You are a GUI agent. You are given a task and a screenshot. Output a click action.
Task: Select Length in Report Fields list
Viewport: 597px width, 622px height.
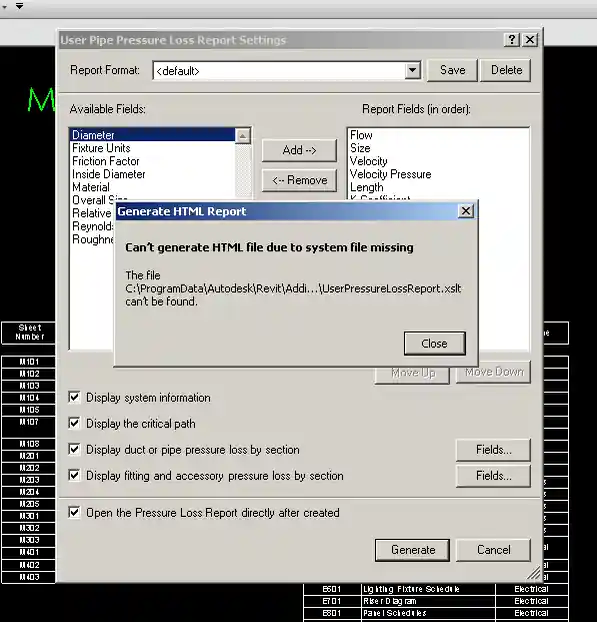tap(367, 187)
